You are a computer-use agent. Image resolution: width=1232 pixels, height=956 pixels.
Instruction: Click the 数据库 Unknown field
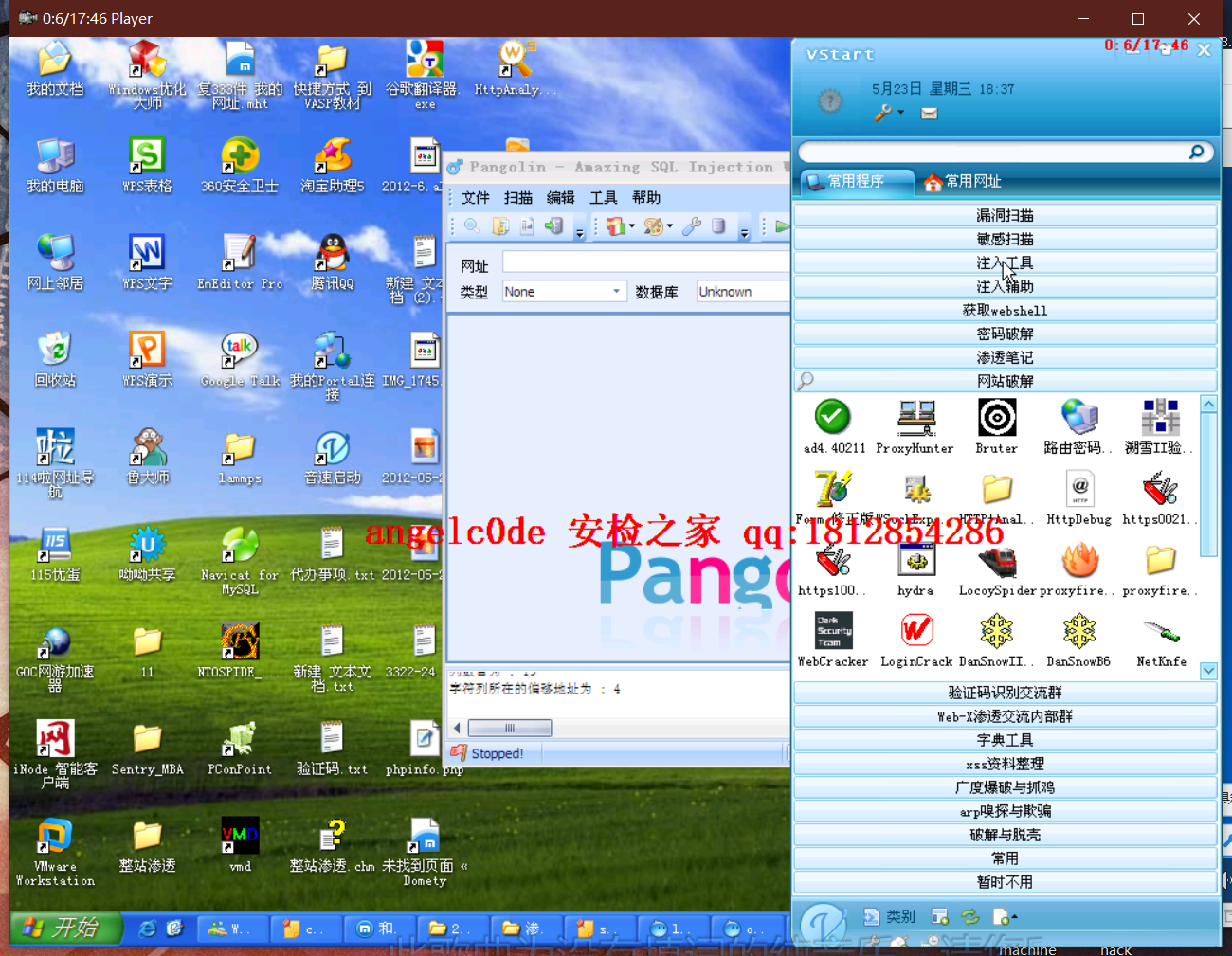point(743,292)
